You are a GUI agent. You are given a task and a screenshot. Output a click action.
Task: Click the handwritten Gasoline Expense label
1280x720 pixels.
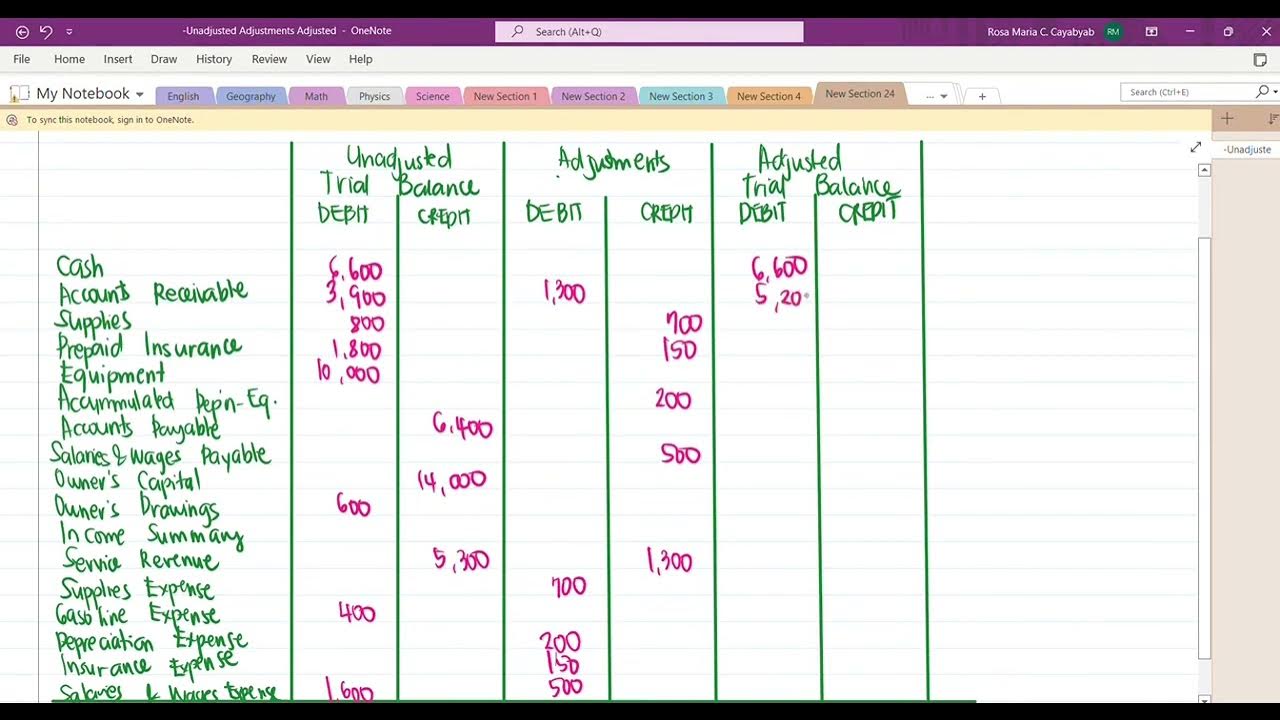coord(137,614)
